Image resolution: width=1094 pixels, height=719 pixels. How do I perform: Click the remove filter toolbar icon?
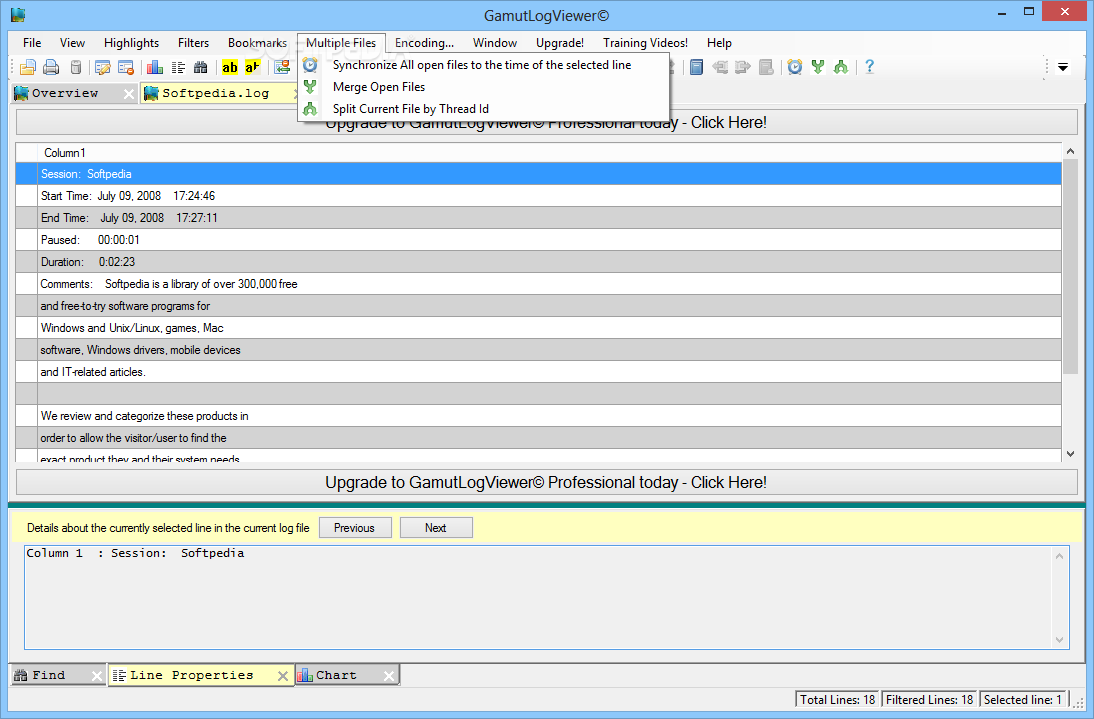click(126, 67)
